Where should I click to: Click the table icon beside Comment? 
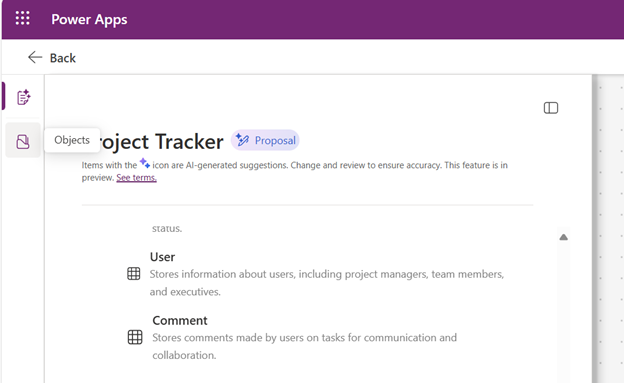[135, 337]
